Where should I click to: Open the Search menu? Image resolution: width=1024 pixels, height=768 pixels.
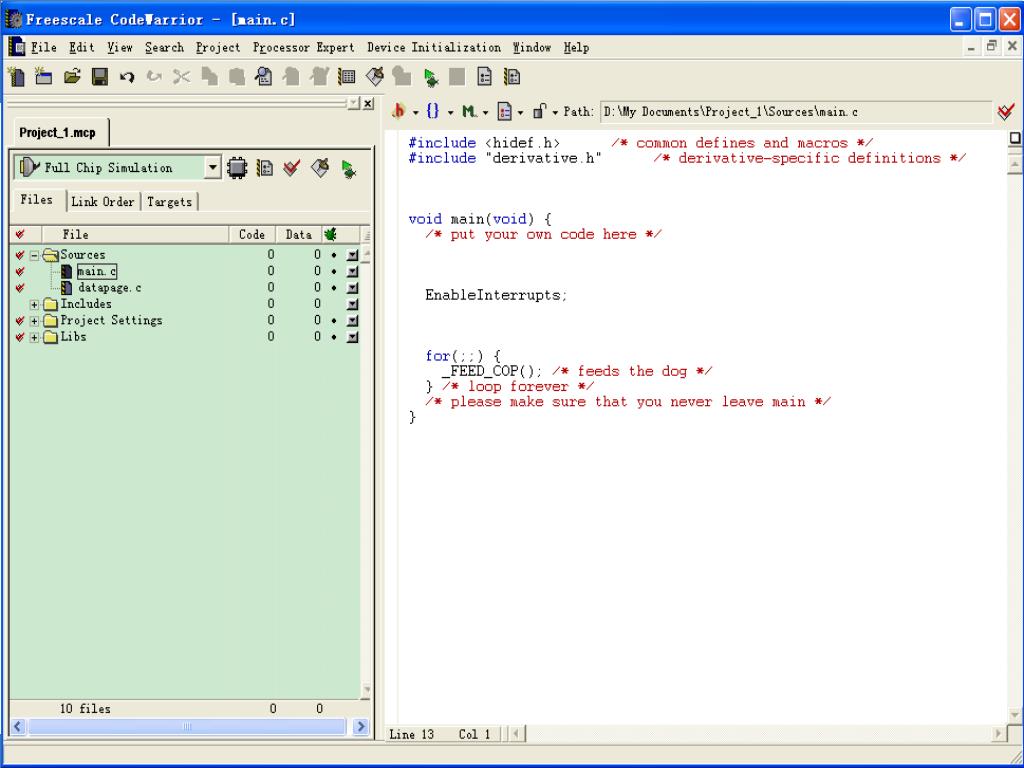pyautogui.click(x=165, y=47)
